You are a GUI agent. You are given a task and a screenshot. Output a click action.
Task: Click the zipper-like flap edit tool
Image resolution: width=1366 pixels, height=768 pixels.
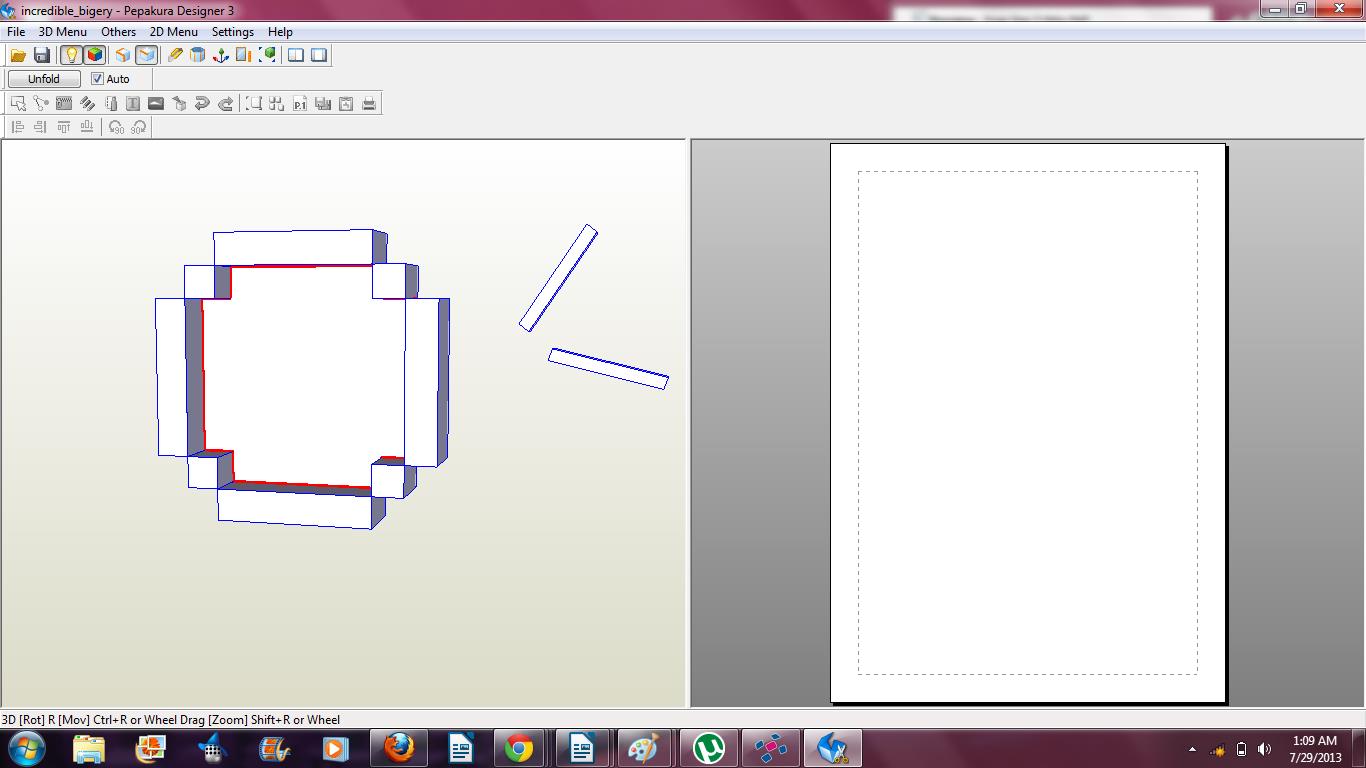(64, 103)
